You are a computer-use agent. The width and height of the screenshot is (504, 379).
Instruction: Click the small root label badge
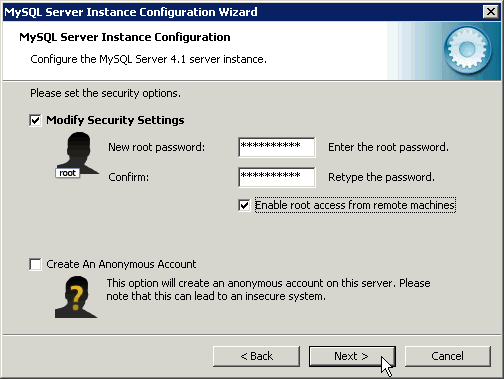pos(68,173)
